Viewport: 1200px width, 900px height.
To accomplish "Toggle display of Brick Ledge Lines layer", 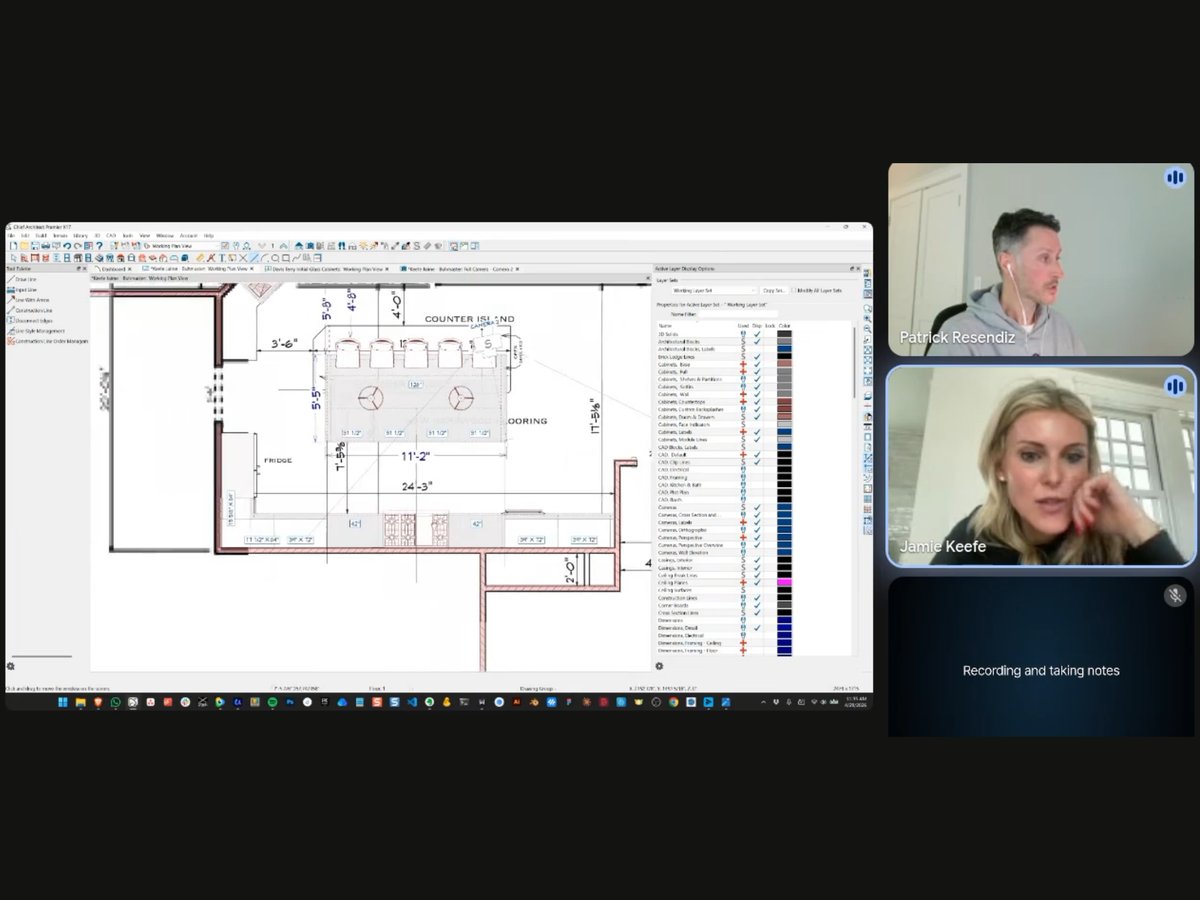I will click(757, 357).
